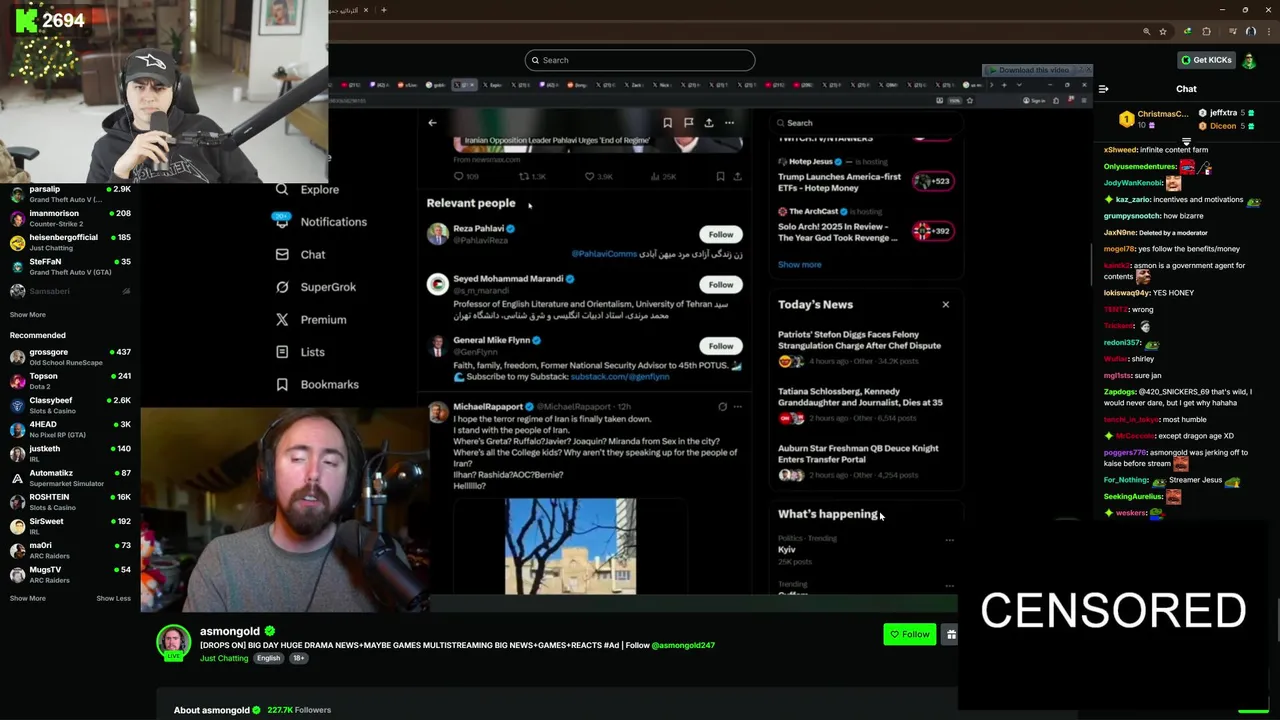
Task: Follow Reza Pahlavi
Action: tap(721, 235)
